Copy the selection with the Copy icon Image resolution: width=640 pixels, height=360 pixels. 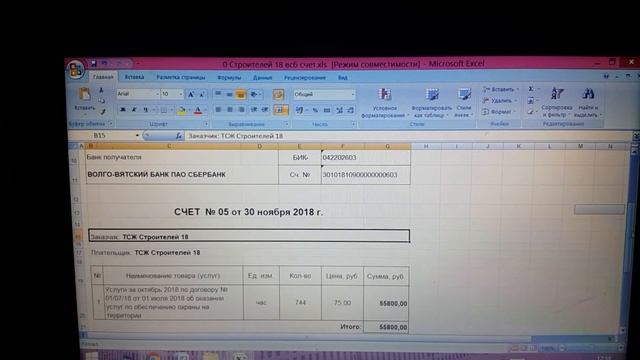(x=102, y=100)
